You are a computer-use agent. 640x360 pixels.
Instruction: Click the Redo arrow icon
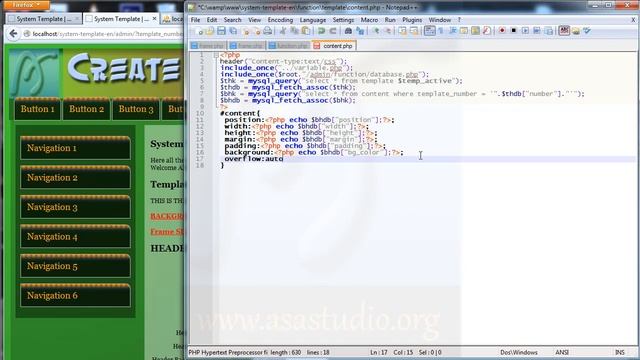pyautogui.click(x=333, y=31)
